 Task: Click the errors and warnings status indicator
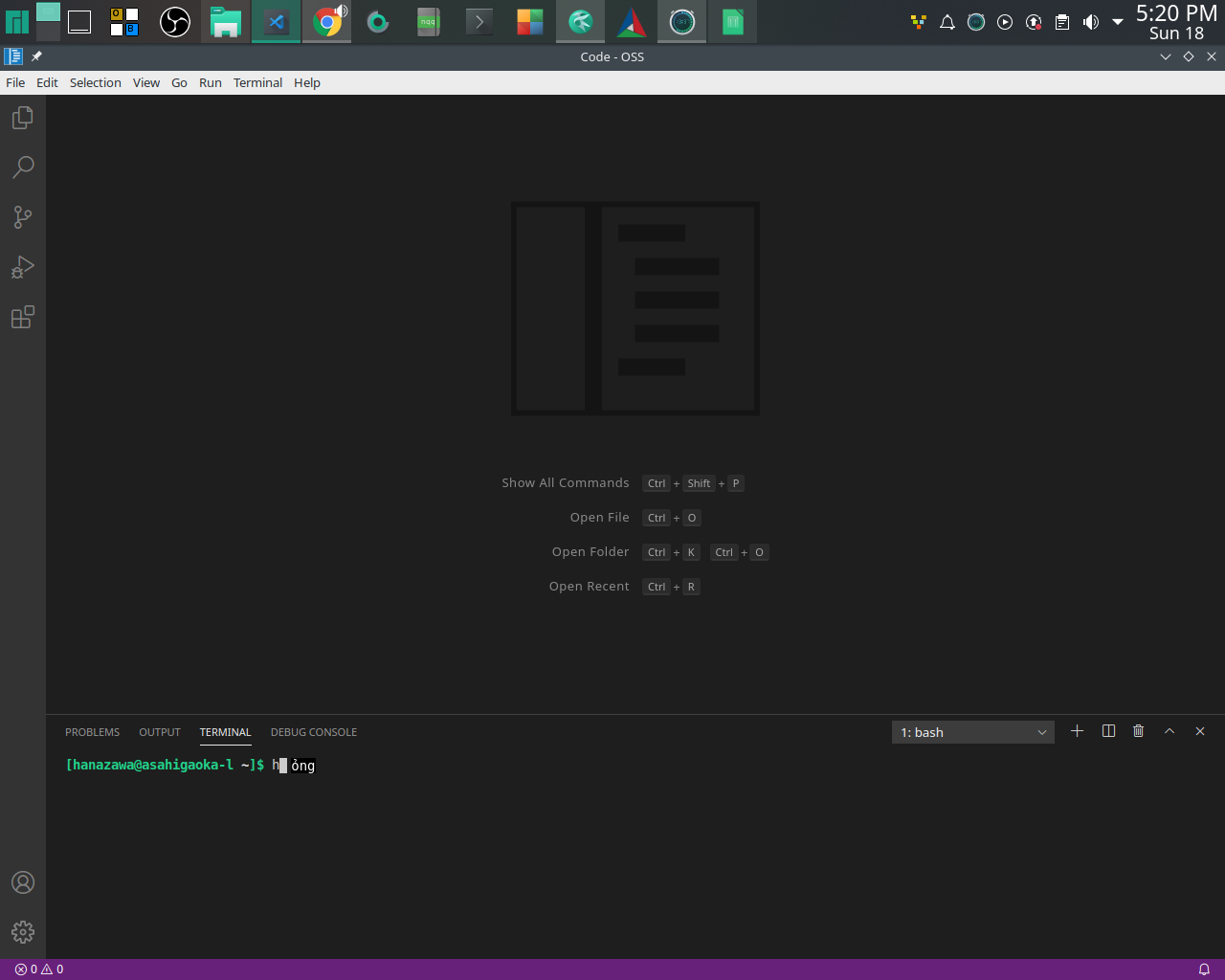pos(36,969)
